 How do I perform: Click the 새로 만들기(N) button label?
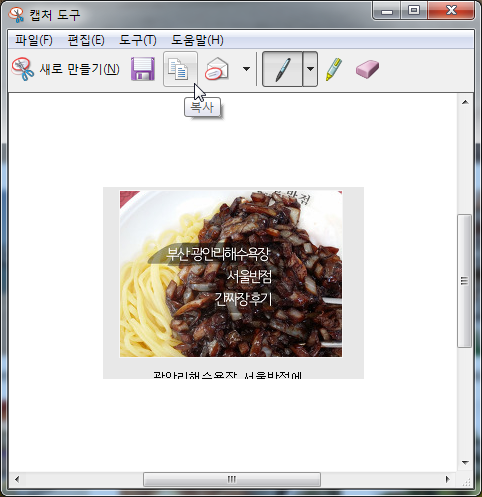(x=80, y=69)
